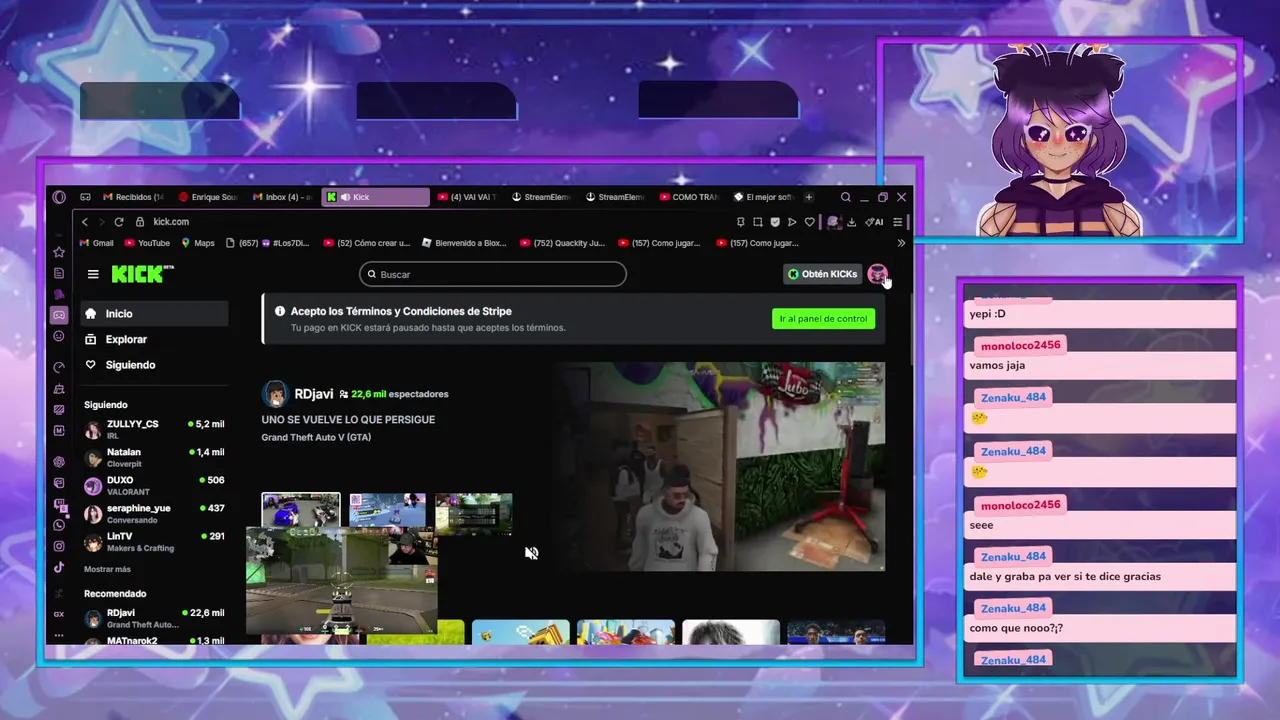Click the tab search magnifier icon

(846, 197)
